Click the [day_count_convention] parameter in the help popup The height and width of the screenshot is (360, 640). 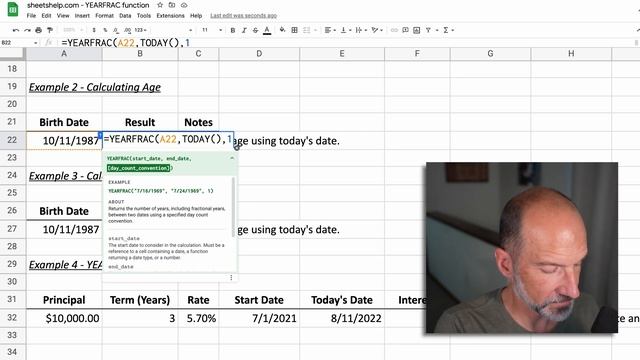point(138,168)
